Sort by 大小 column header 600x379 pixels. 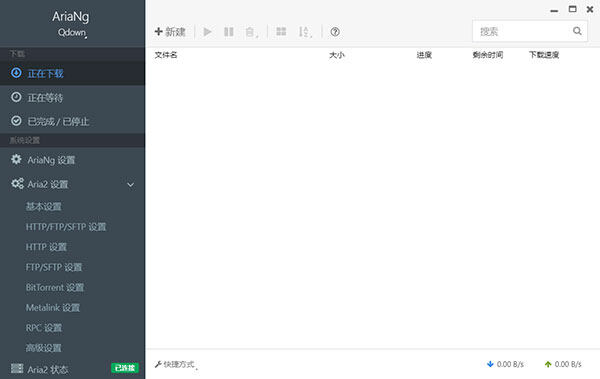(x=337, y=55)
